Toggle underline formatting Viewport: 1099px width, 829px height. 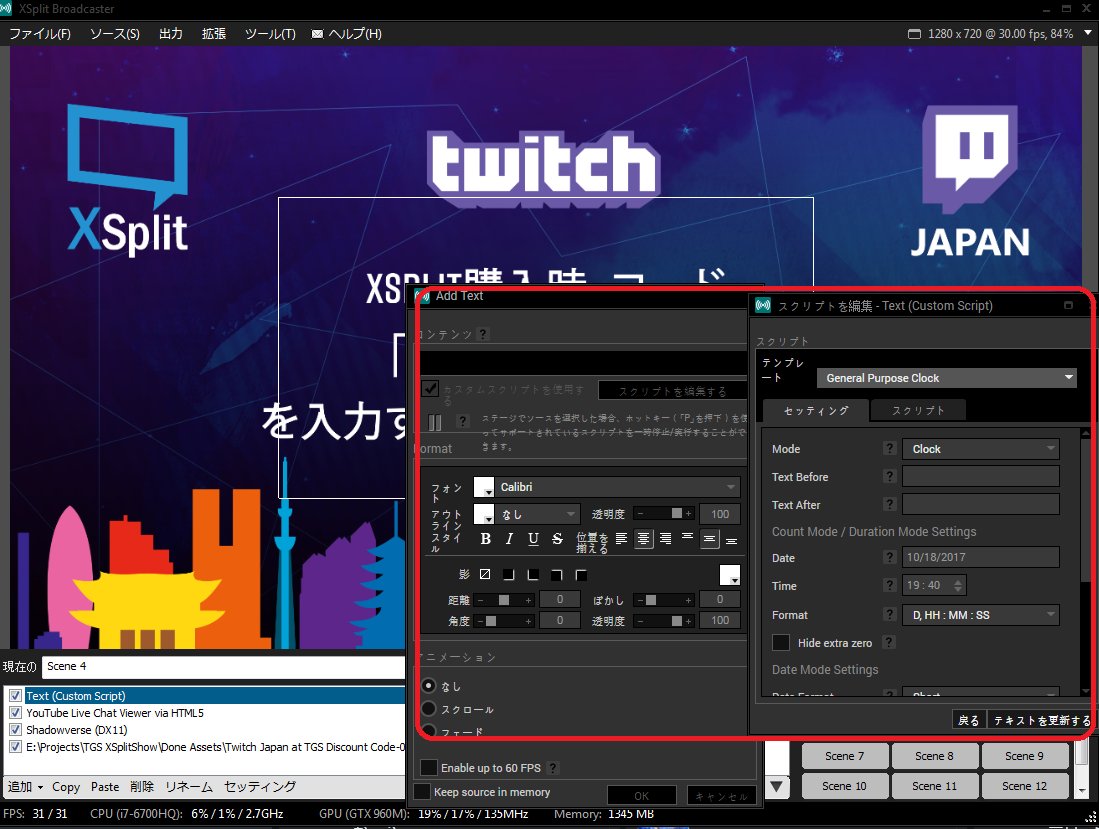[x=534, y=539]
